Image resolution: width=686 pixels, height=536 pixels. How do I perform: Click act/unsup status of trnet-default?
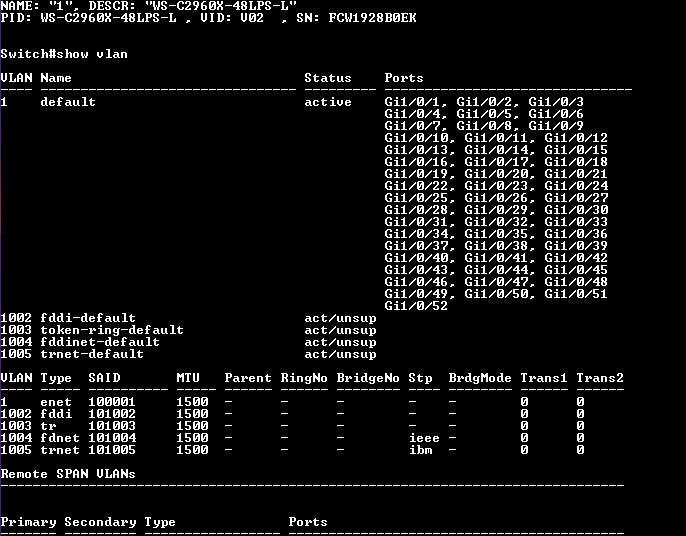point(340,354)
